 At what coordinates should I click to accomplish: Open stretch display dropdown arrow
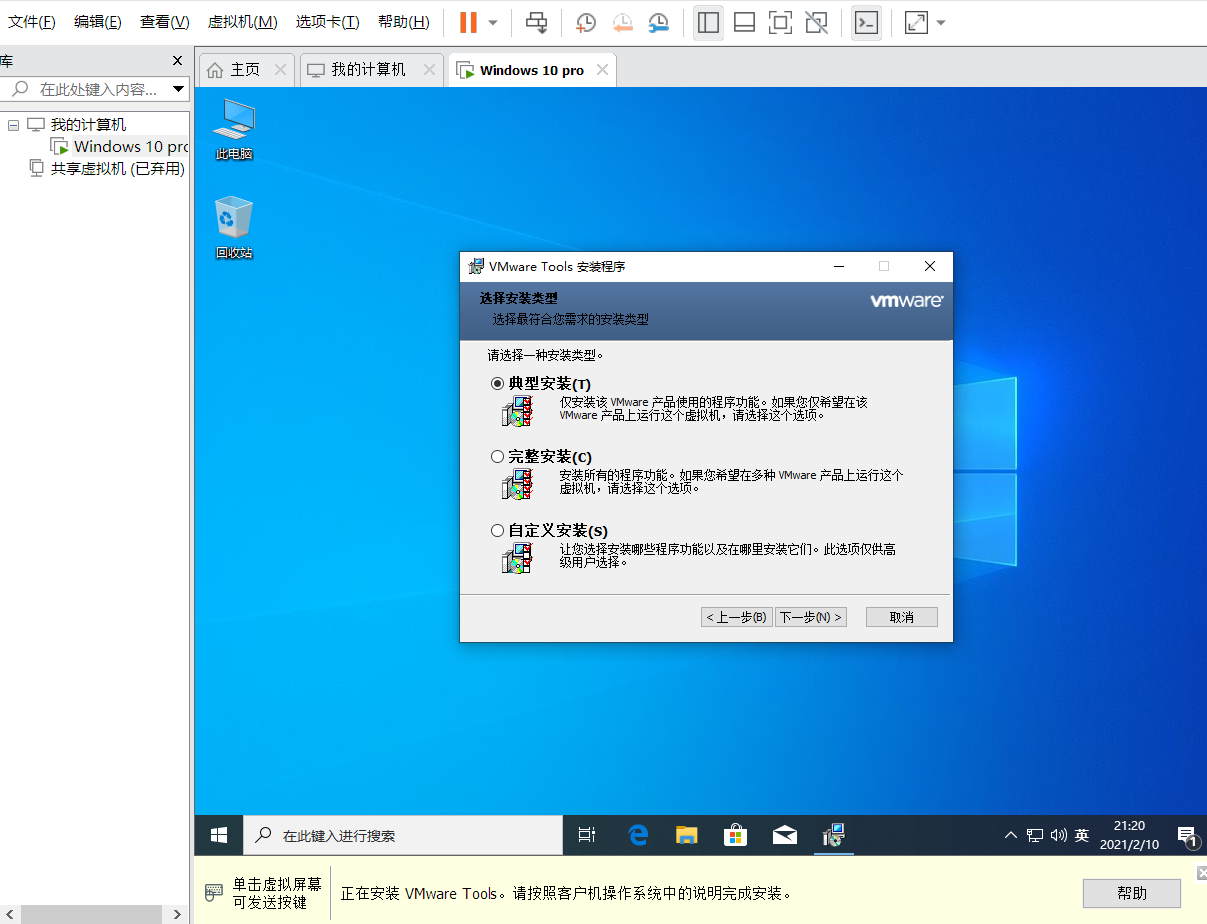pyautogui.click(x=941, y=23)
